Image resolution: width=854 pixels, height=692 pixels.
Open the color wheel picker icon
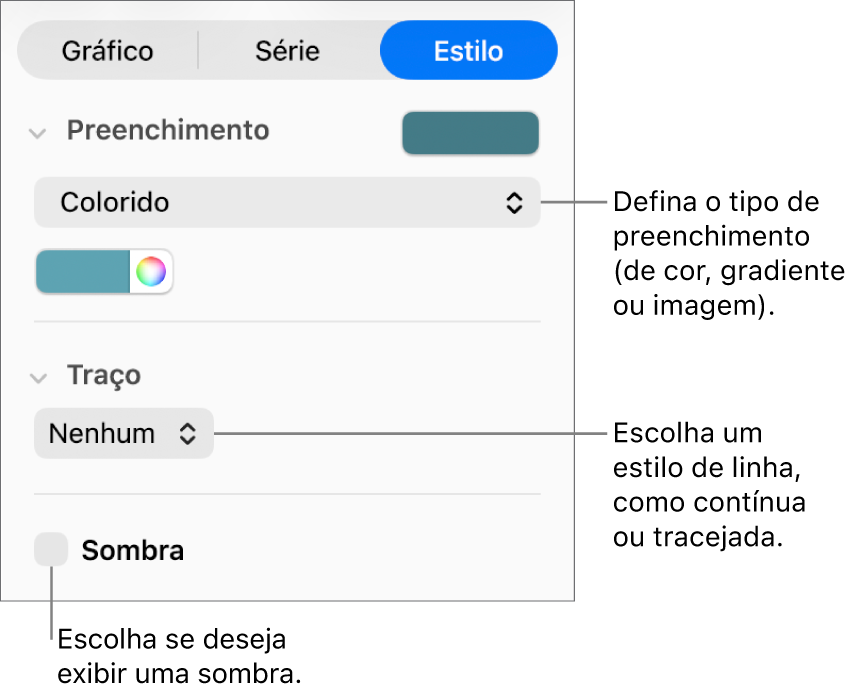(x=151, y=271)
